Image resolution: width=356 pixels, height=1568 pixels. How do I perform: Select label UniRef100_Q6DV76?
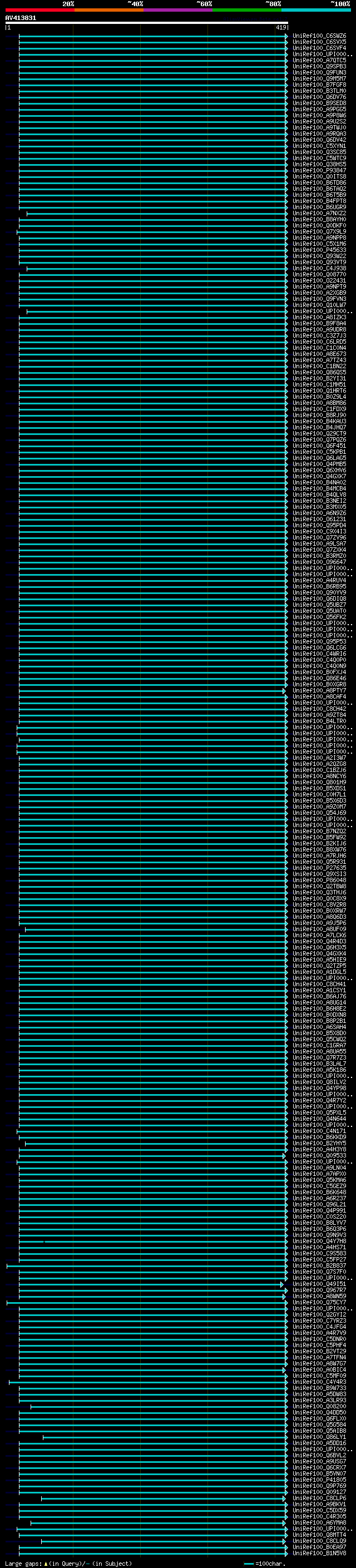tap(319, 97)
